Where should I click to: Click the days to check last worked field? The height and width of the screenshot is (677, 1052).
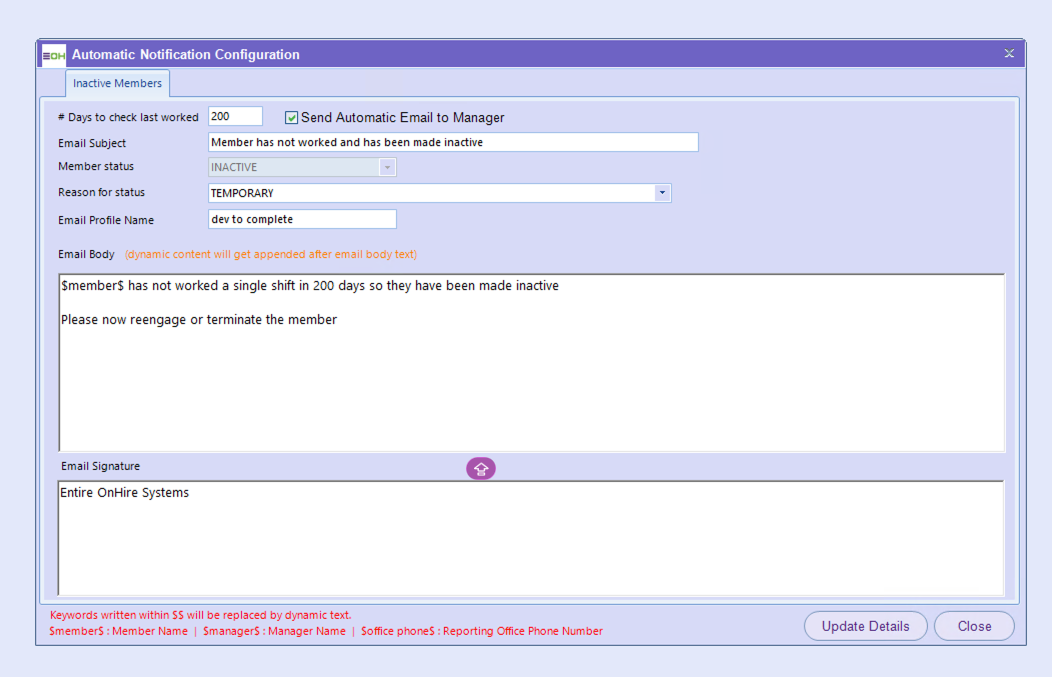[235, 117]
